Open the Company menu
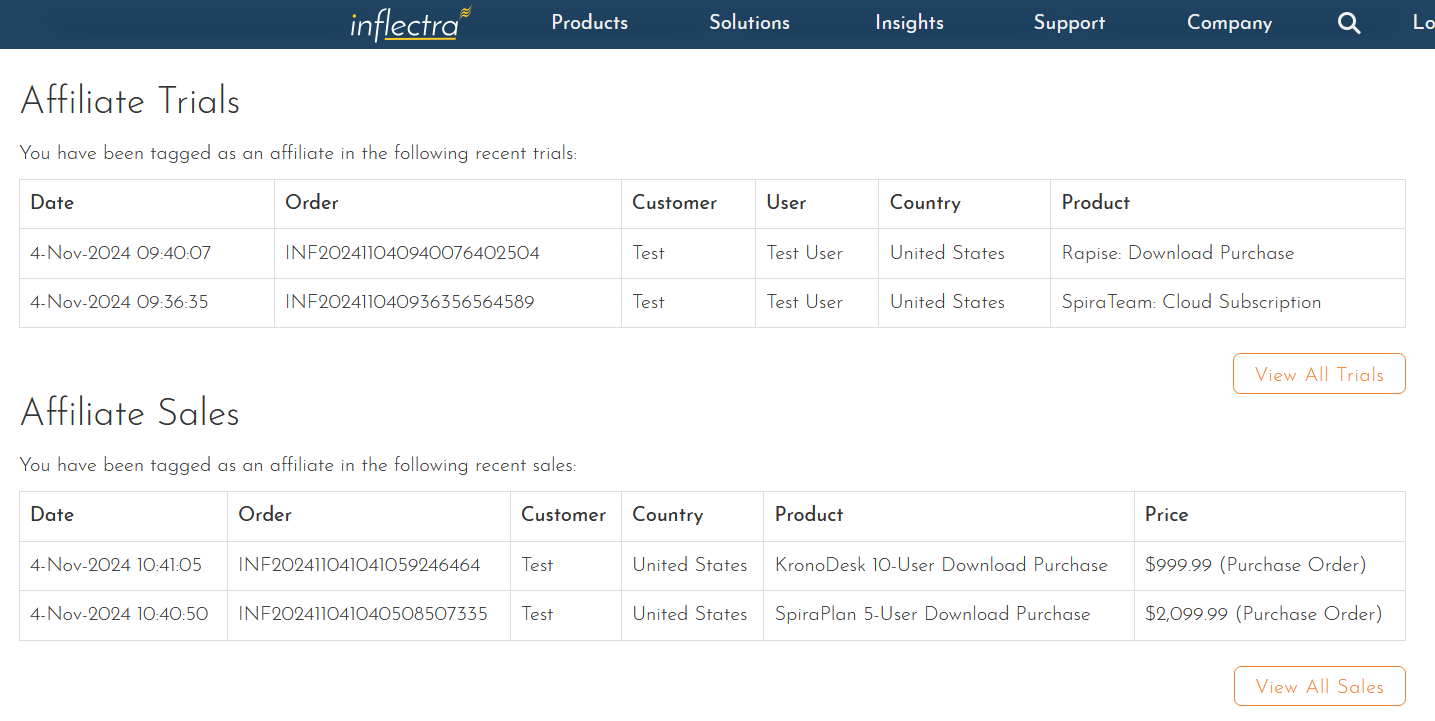1435x721 pixels. click(x=1229, y=23)
